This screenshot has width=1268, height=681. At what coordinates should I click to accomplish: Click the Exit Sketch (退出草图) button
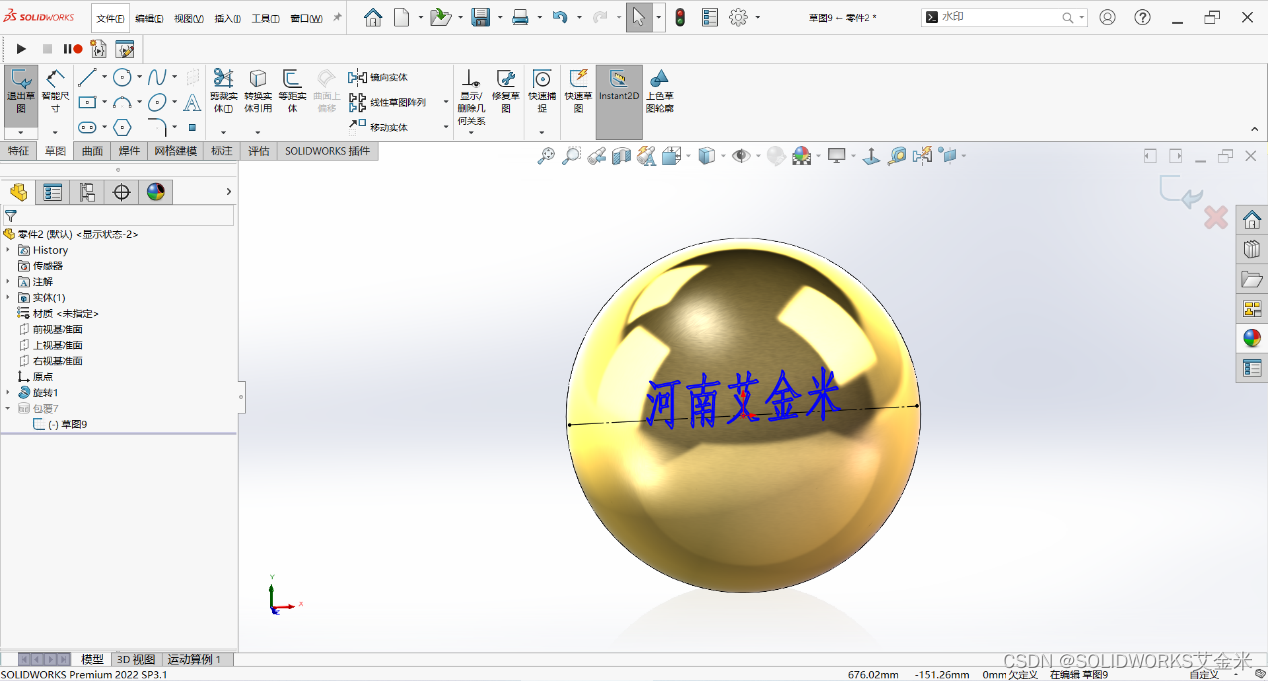click(x=21, y=91)
